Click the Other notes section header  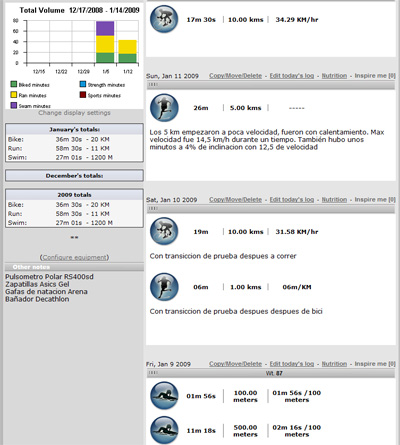(74, 267)
